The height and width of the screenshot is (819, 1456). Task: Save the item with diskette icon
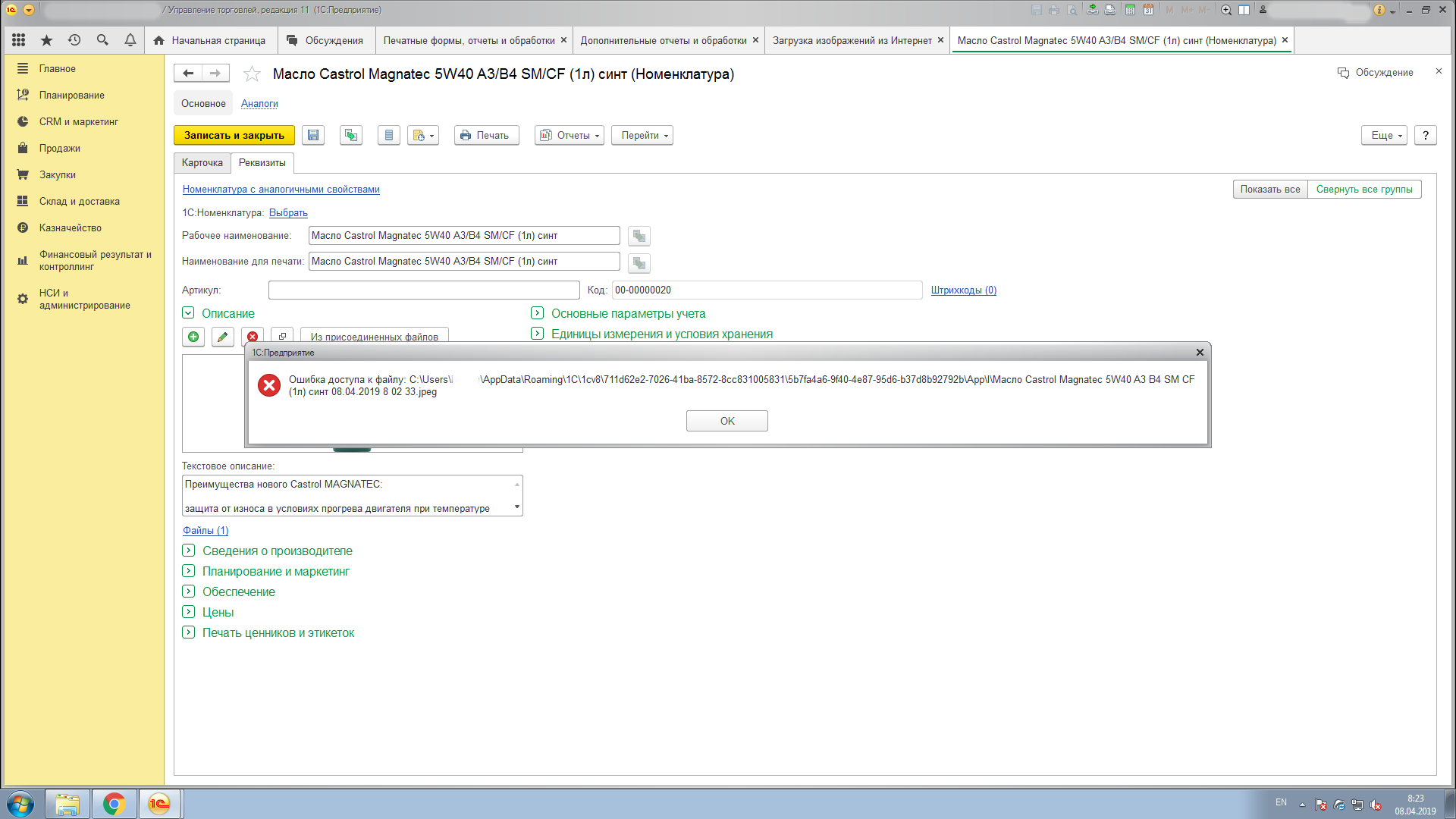(313, 135)
